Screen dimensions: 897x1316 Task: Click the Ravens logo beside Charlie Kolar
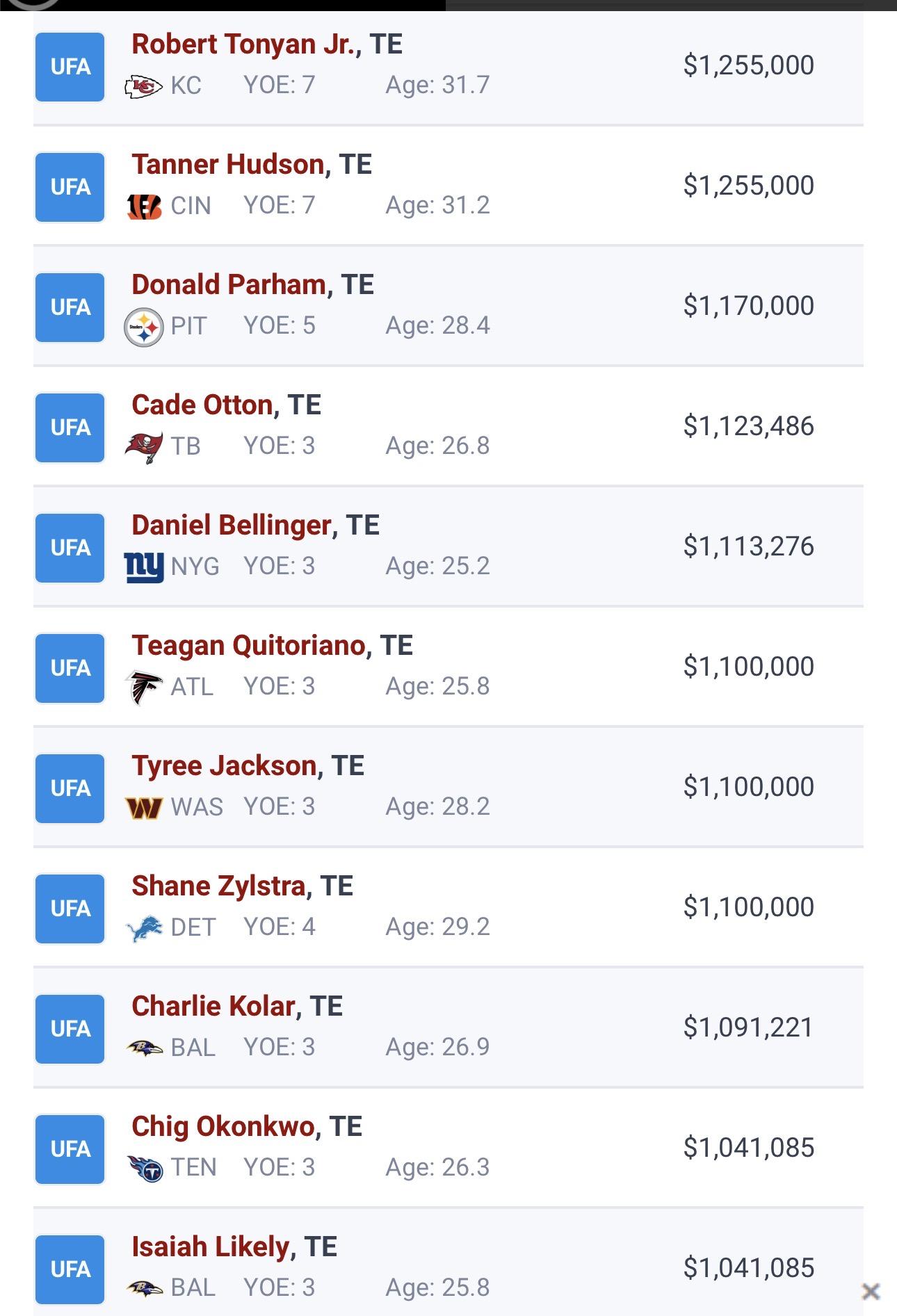click(144, 1048)
